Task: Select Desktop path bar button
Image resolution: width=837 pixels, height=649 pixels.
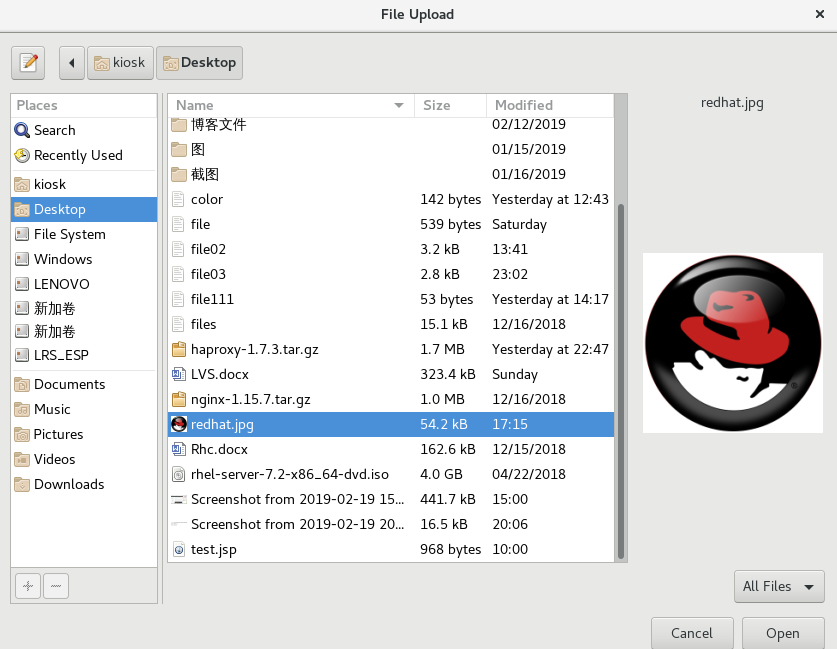Action: [x=200, y=63]
